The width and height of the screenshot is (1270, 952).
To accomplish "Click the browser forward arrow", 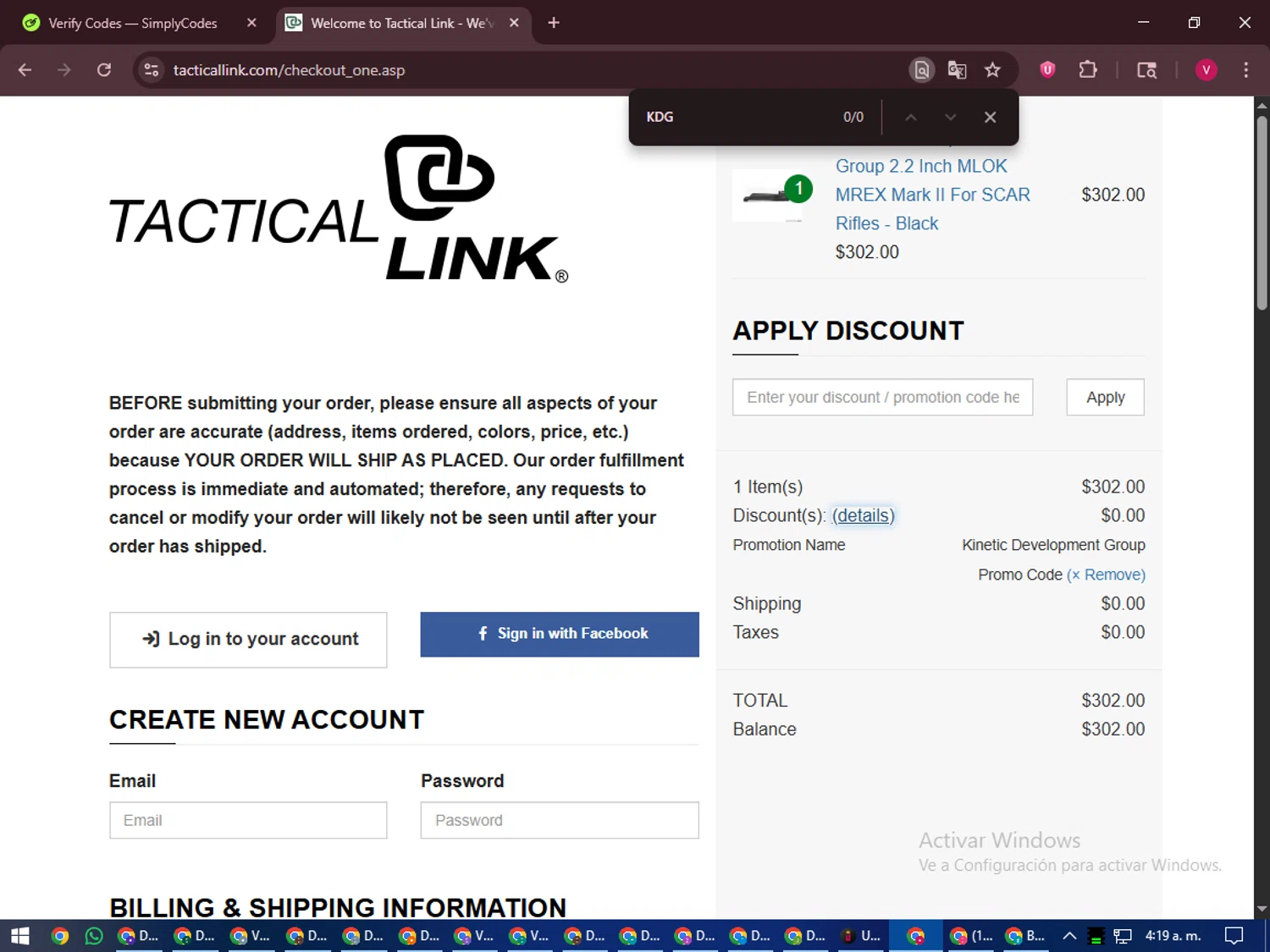I will click(x=64, y=70).
